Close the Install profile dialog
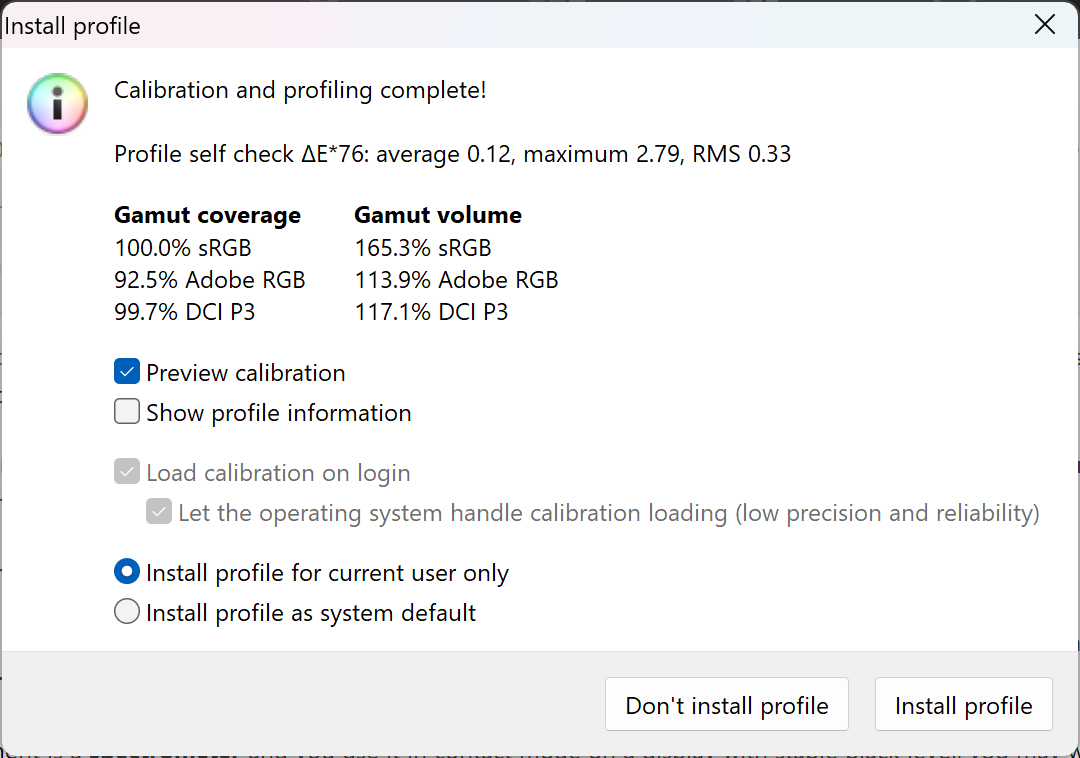 (x=1045, y=25)
